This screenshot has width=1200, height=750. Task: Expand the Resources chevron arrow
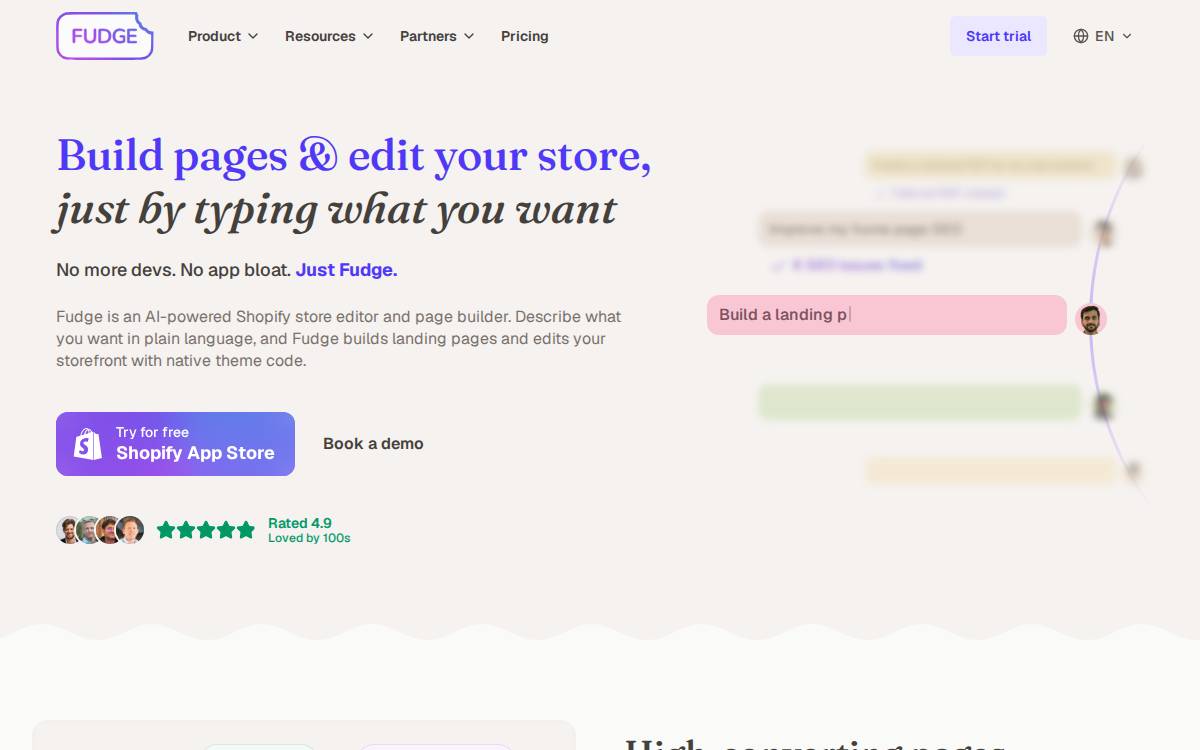pos(368,36)
